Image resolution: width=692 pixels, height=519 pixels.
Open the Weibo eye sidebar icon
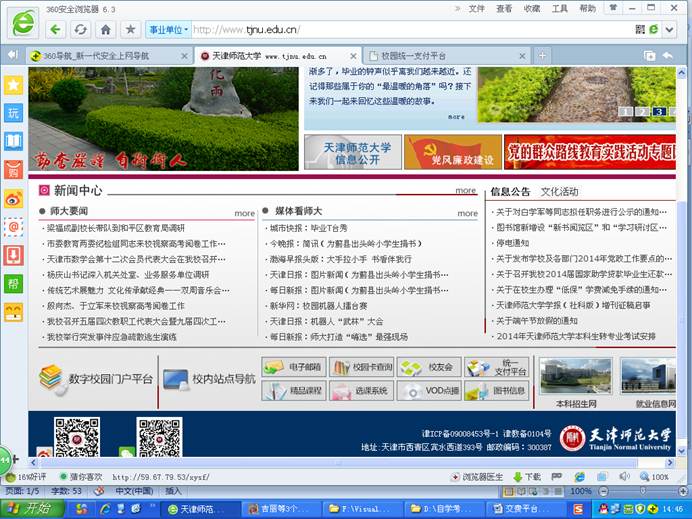point(13,199)
